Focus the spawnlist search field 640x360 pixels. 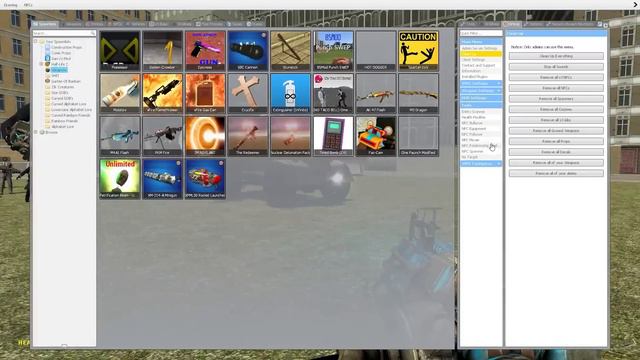coord(64,33)
